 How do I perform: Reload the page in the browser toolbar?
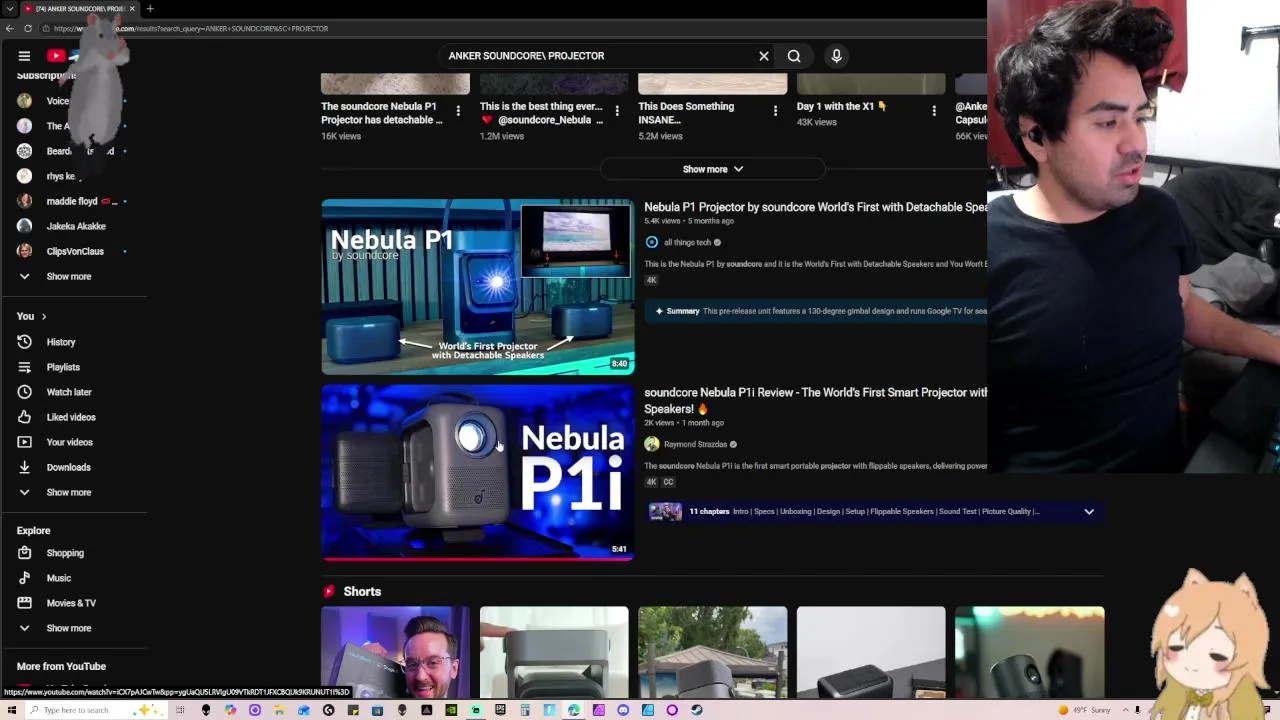28,29
